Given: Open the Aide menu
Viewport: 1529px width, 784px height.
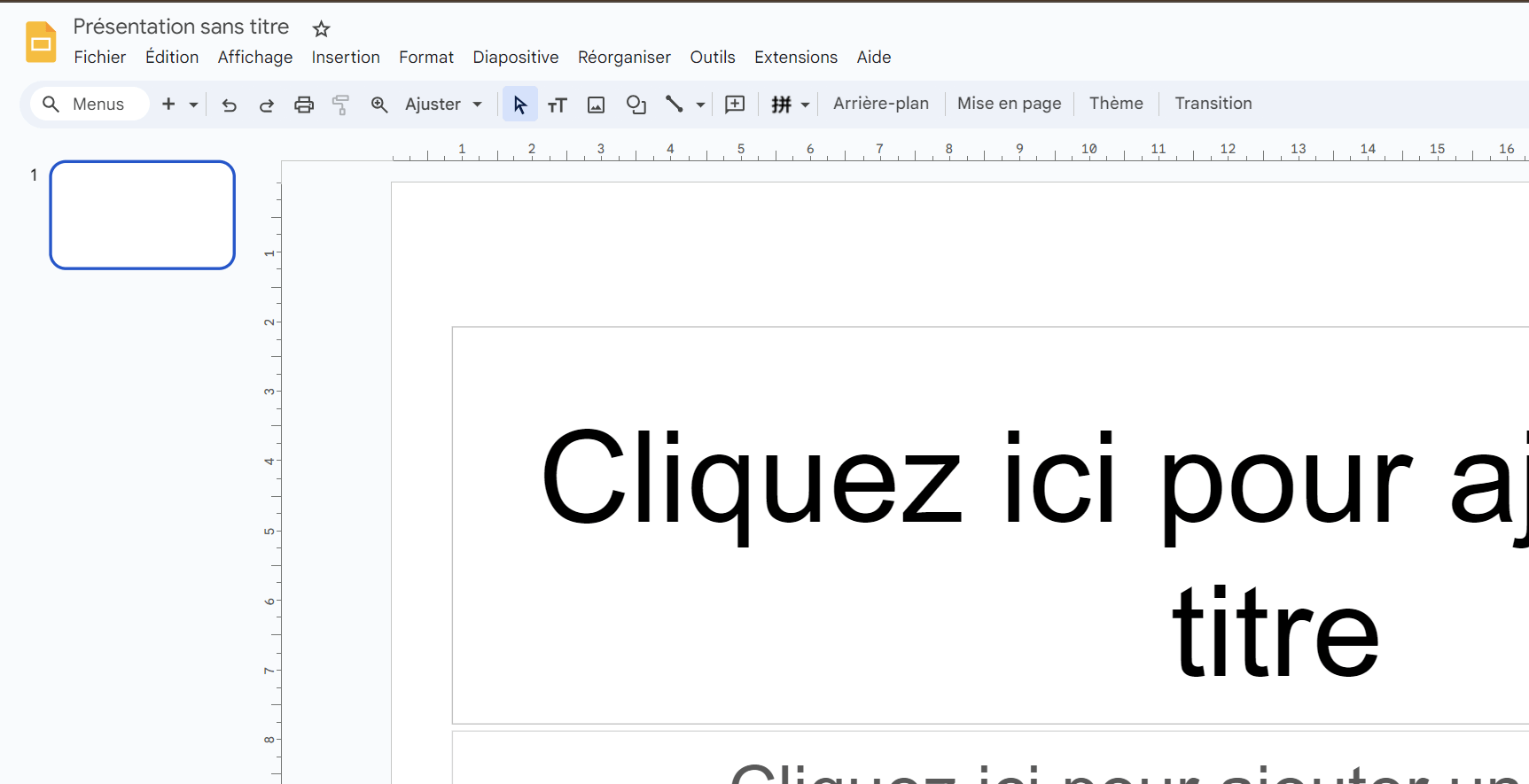Looking at the screenshot, I should 874,58.
